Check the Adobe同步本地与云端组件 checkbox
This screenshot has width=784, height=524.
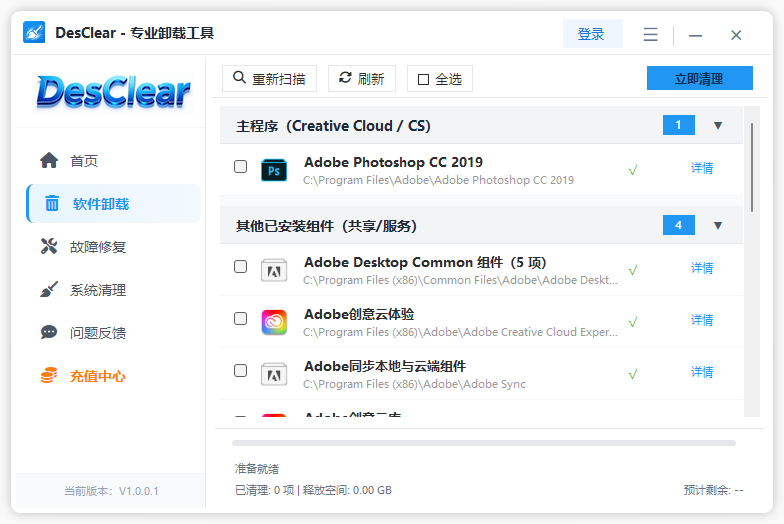240,370
